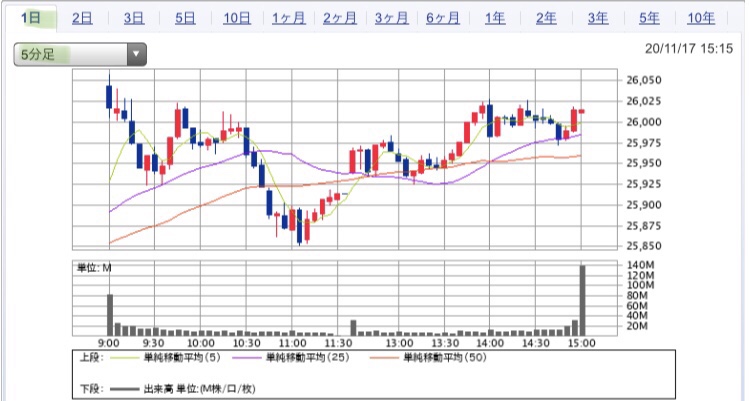Click the tallest volume bar at 15:00
The width and height of the screenshot is (749, 401).
coord(582,300)
